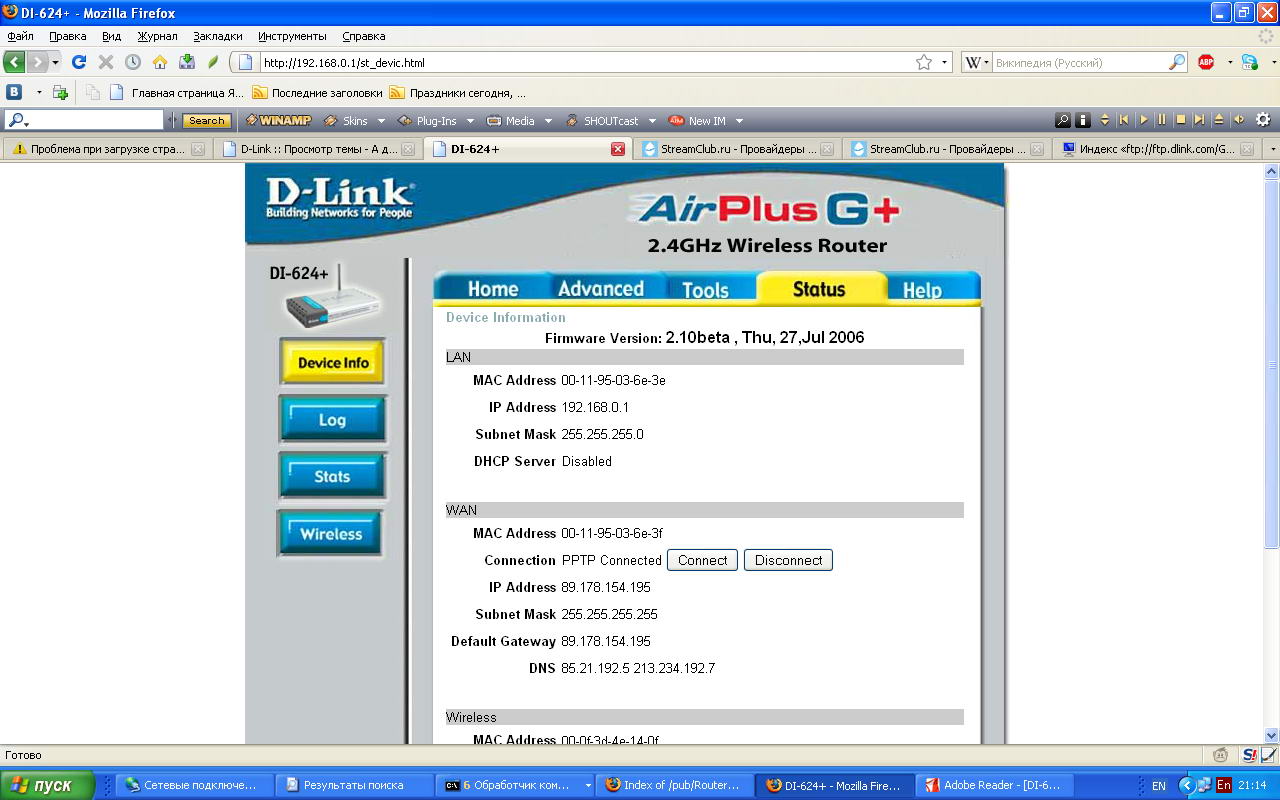Switch to the router Advanced tab
This screenshot has height=800, width=1280.
coord(600,288)
